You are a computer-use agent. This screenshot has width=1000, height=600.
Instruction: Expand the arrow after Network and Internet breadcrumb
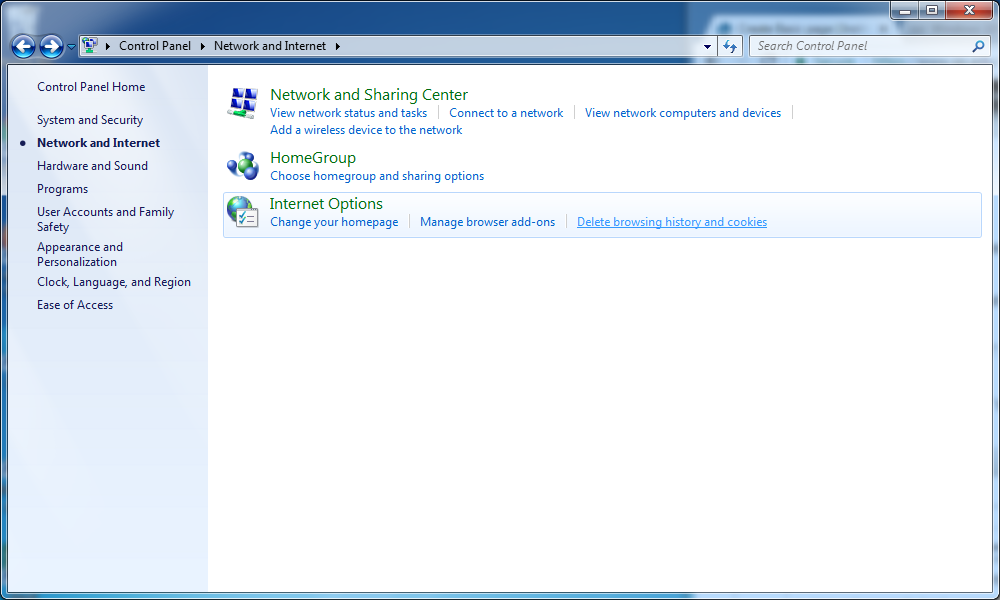coord(337,46)
